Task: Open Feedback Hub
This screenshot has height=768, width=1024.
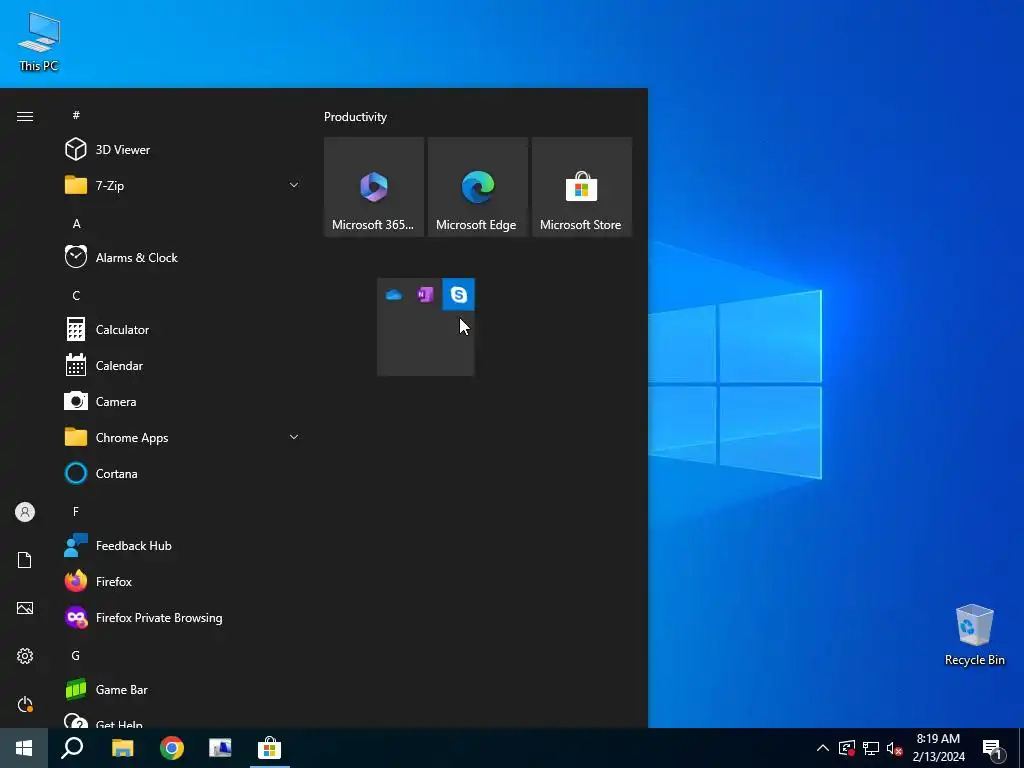Action: point(182,545)
